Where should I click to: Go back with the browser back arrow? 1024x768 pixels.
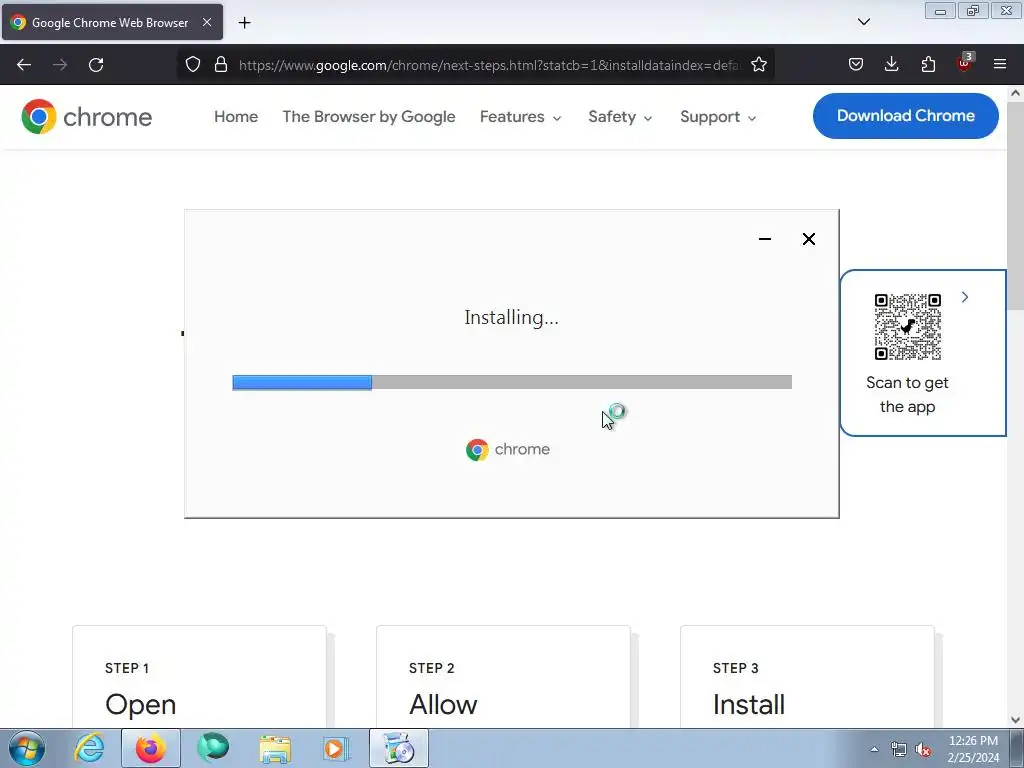click(x=24, y=65)
